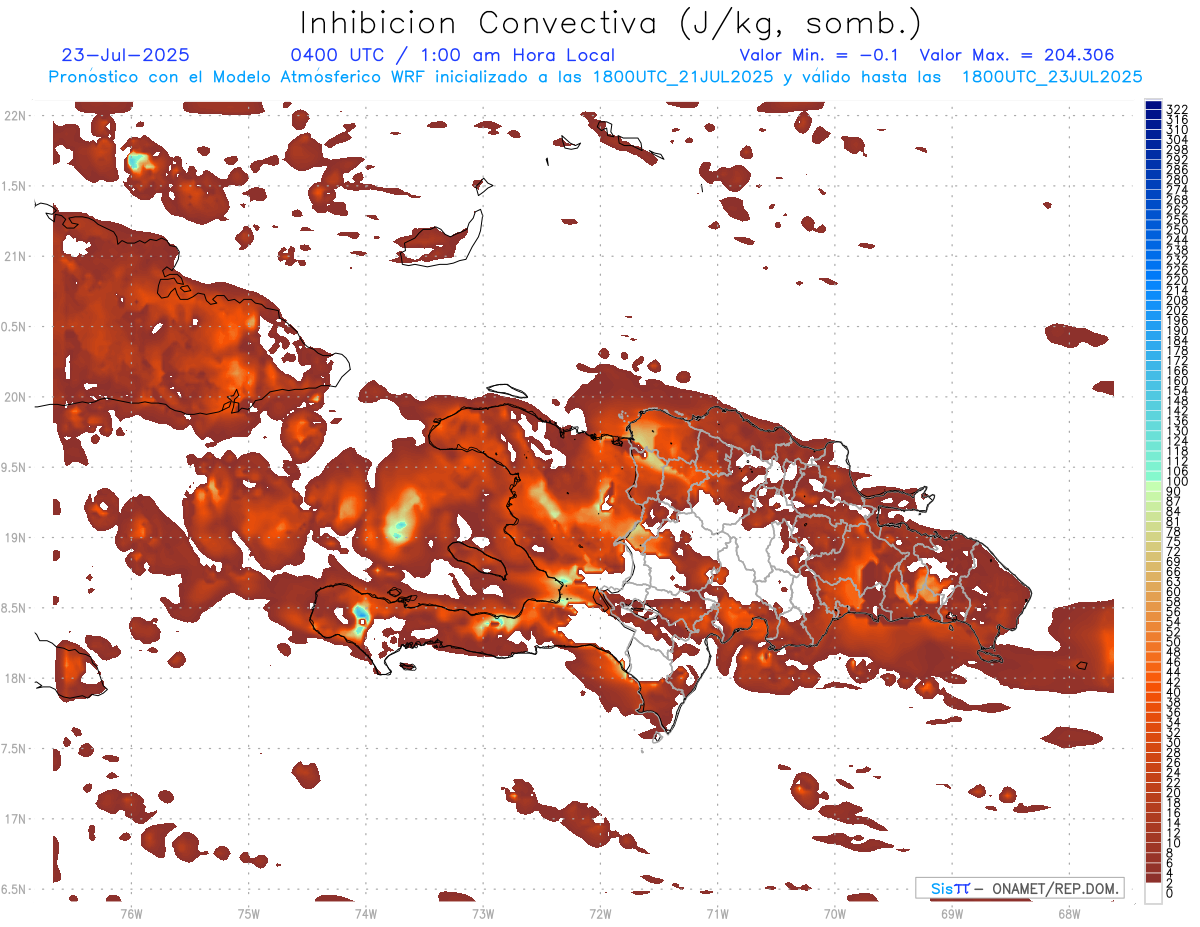Click the '1.5N' latitude label
1200x927 pixels.
pyautogui.click(x=15, y=186)
